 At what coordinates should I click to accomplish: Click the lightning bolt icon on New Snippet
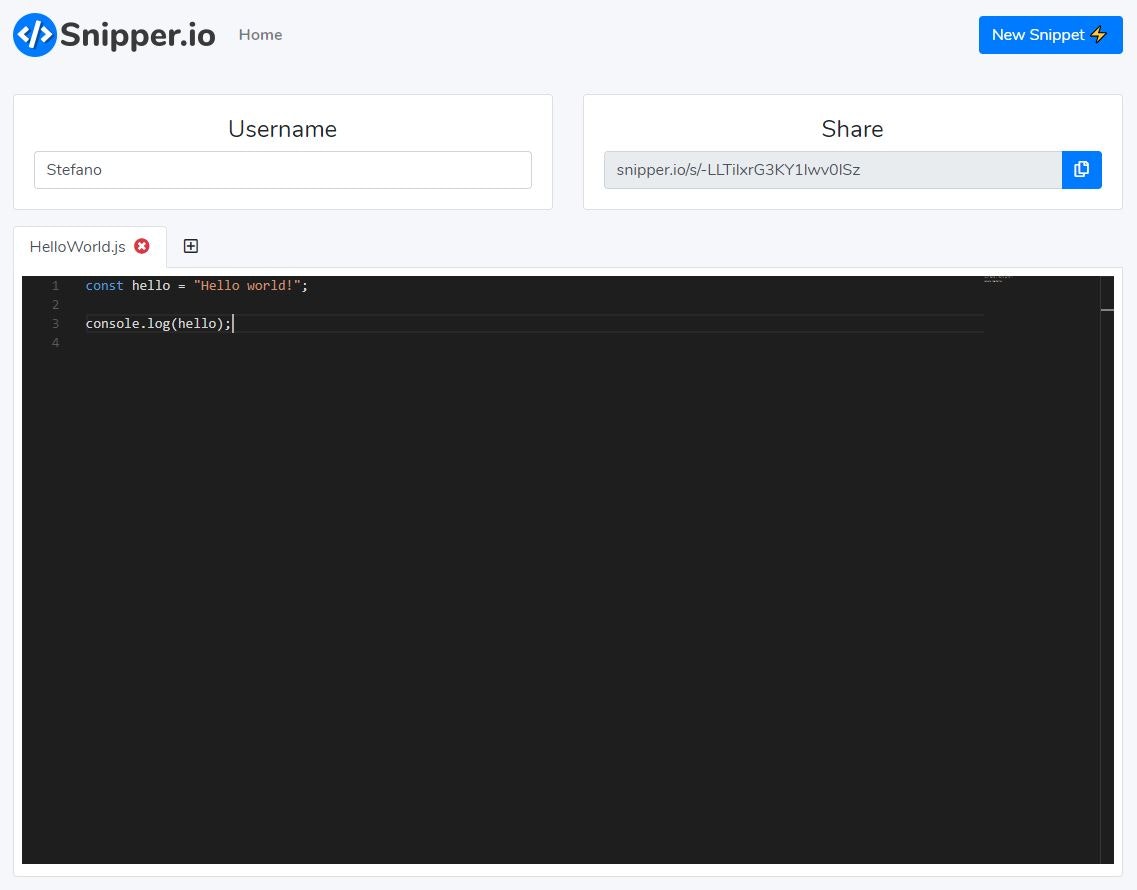click(1098, 34)
